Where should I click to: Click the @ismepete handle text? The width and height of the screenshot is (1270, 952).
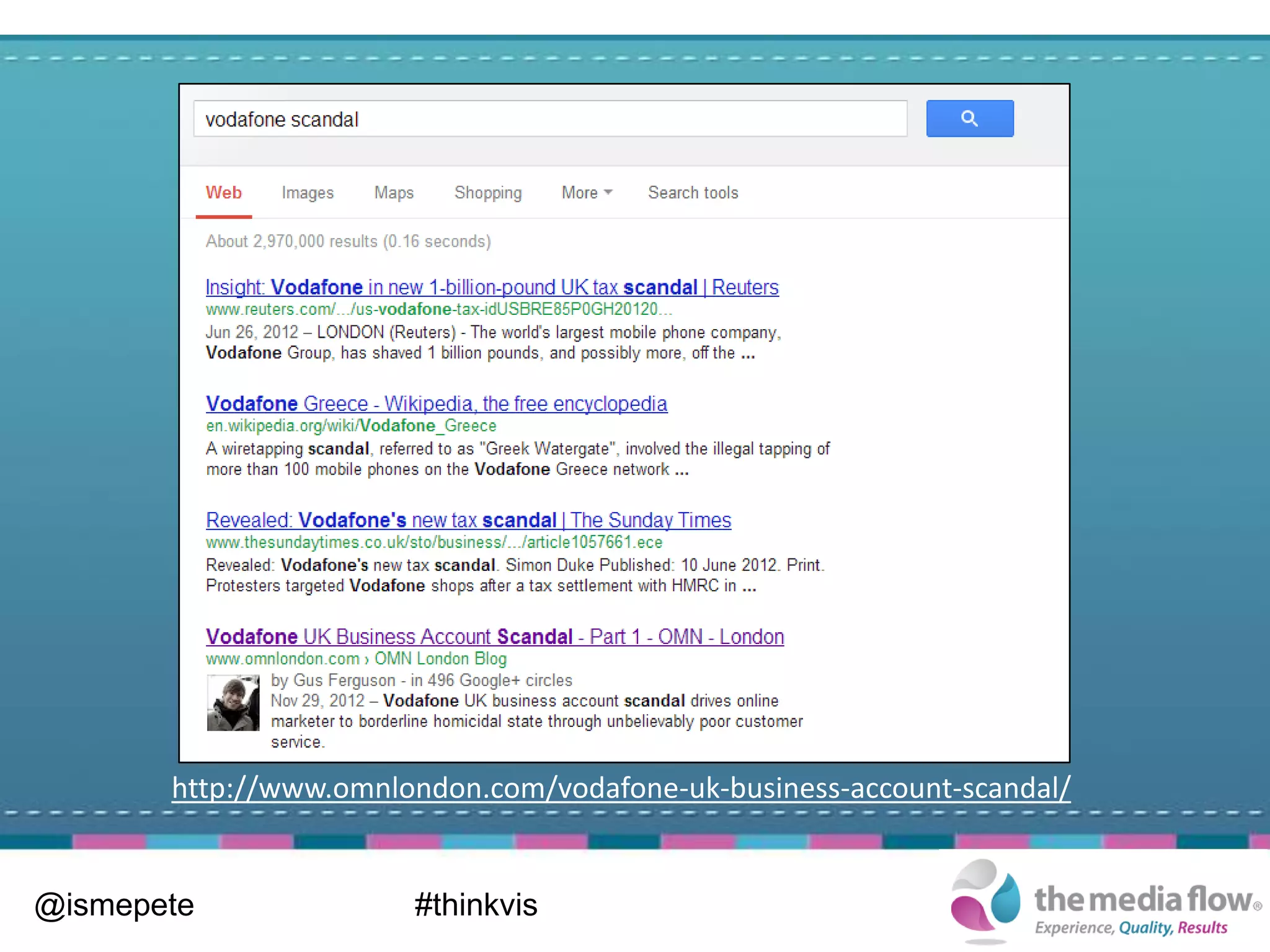click(114, 905)
